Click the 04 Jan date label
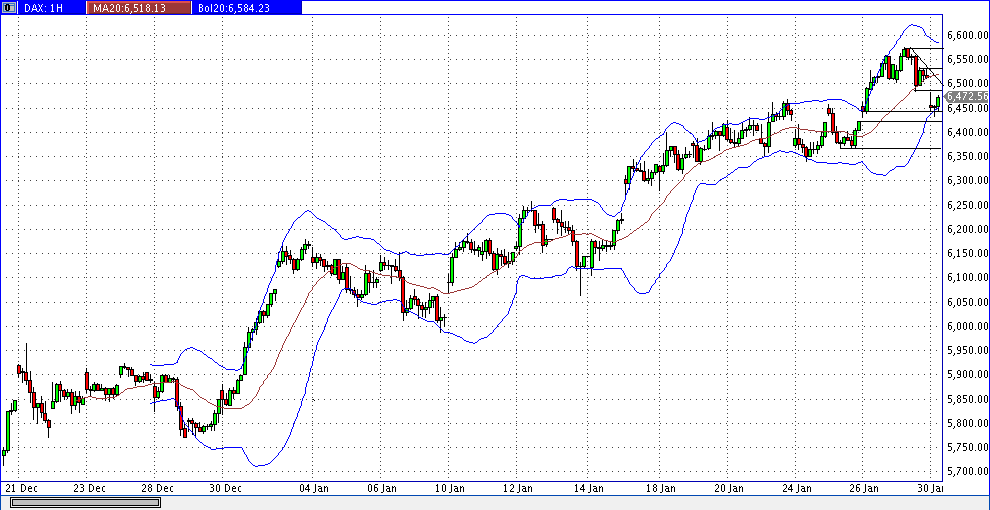Screen dimensions: 990x510 click(x=314, y=489)
